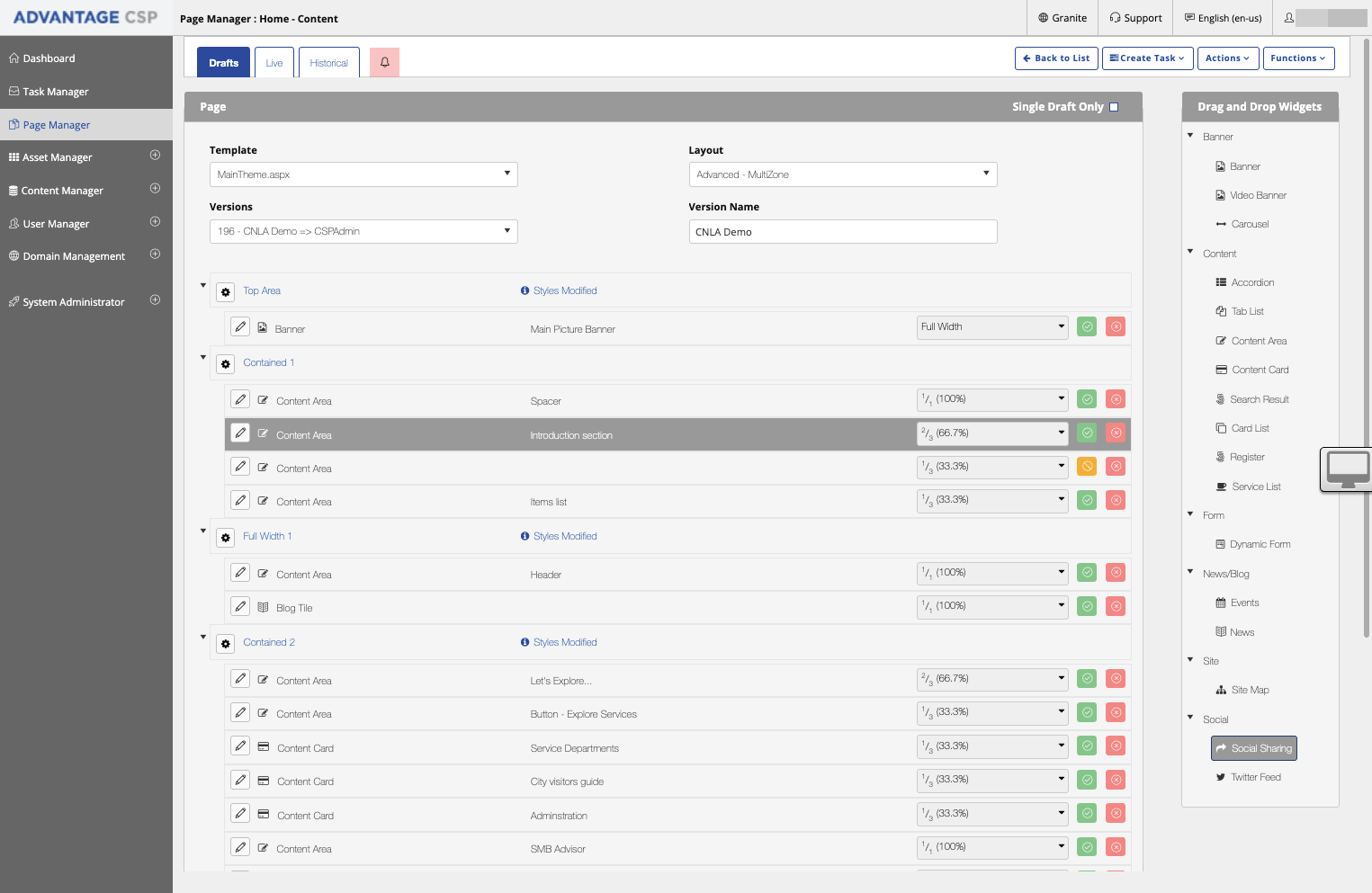
Task: Open the Layout dropdown Advanced - MultiZone
Action: tap(843, 174)
